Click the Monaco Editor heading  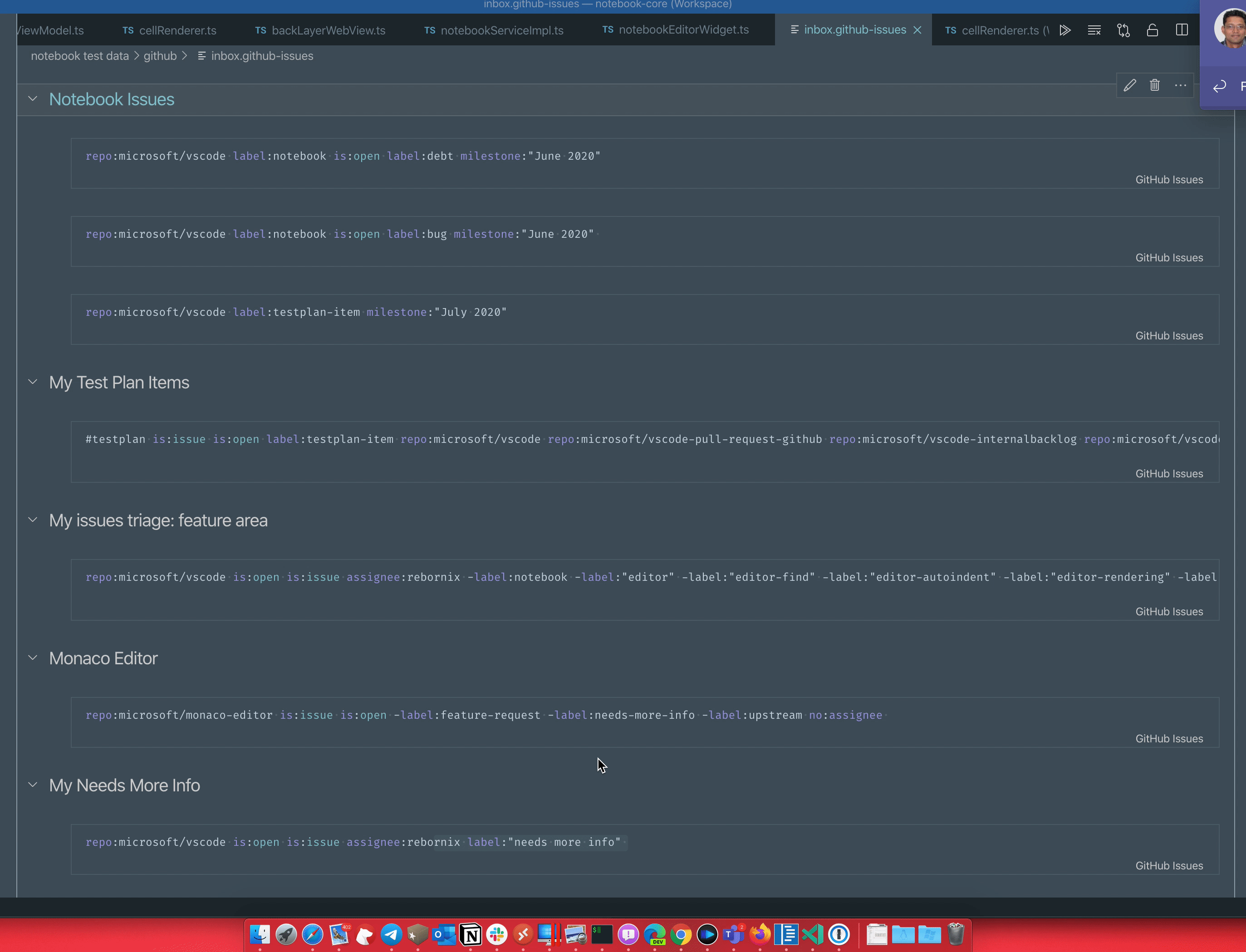pyautogui.click(x=103, y=658)
